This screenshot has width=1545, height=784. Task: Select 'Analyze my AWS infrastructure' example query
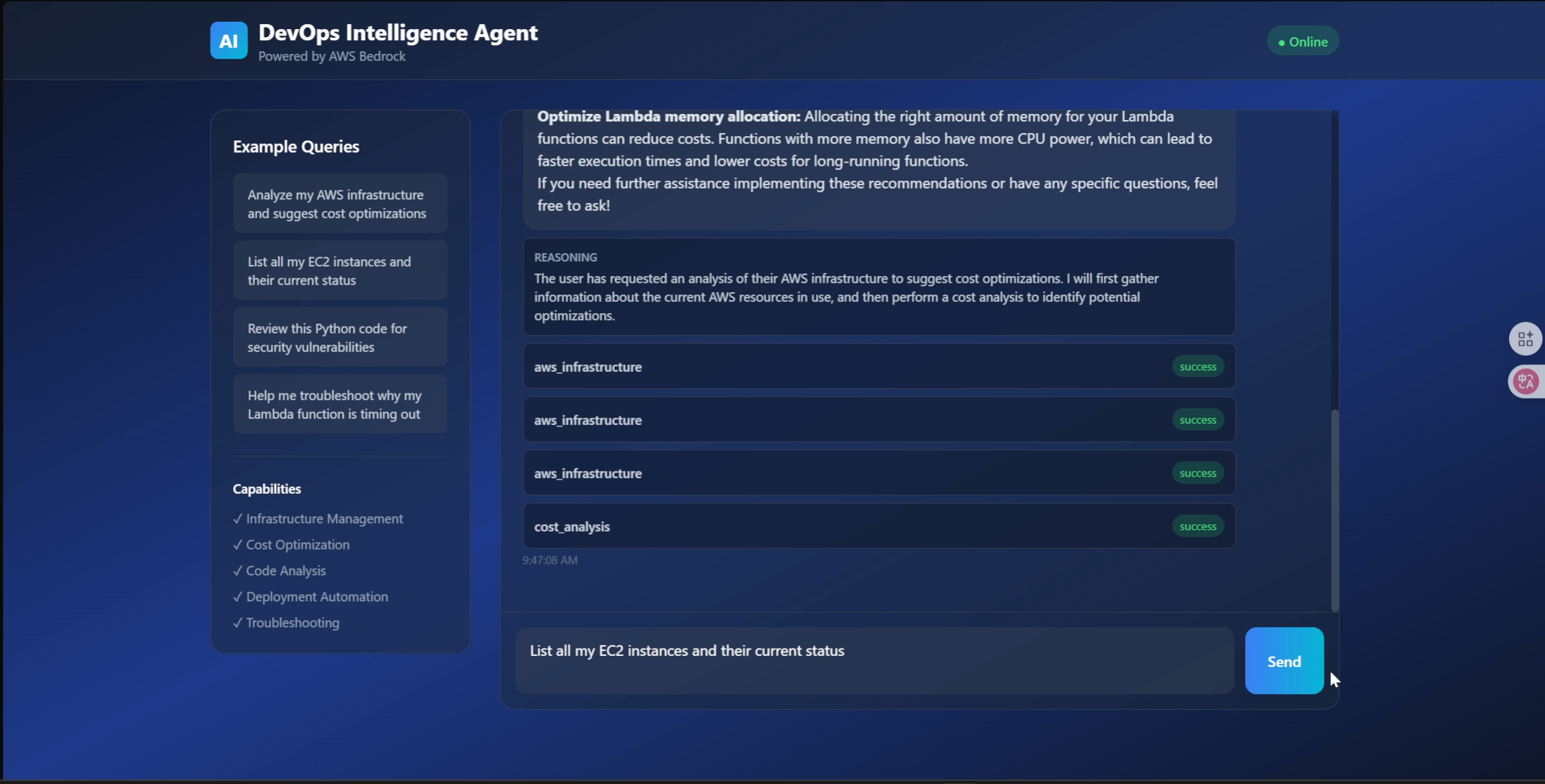(340, 204)
